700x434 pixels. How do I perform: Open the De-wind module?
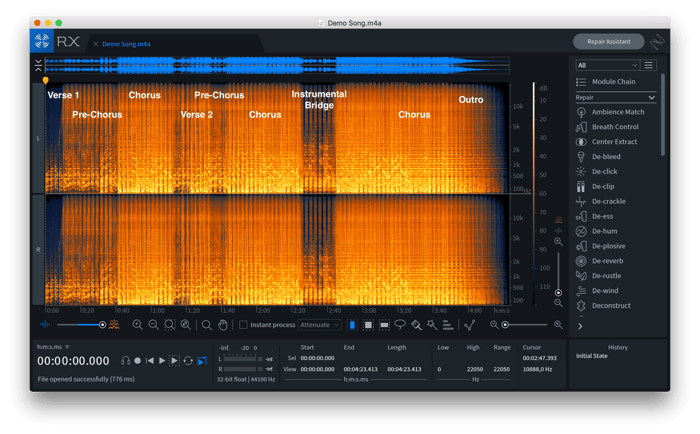[597, 291]
